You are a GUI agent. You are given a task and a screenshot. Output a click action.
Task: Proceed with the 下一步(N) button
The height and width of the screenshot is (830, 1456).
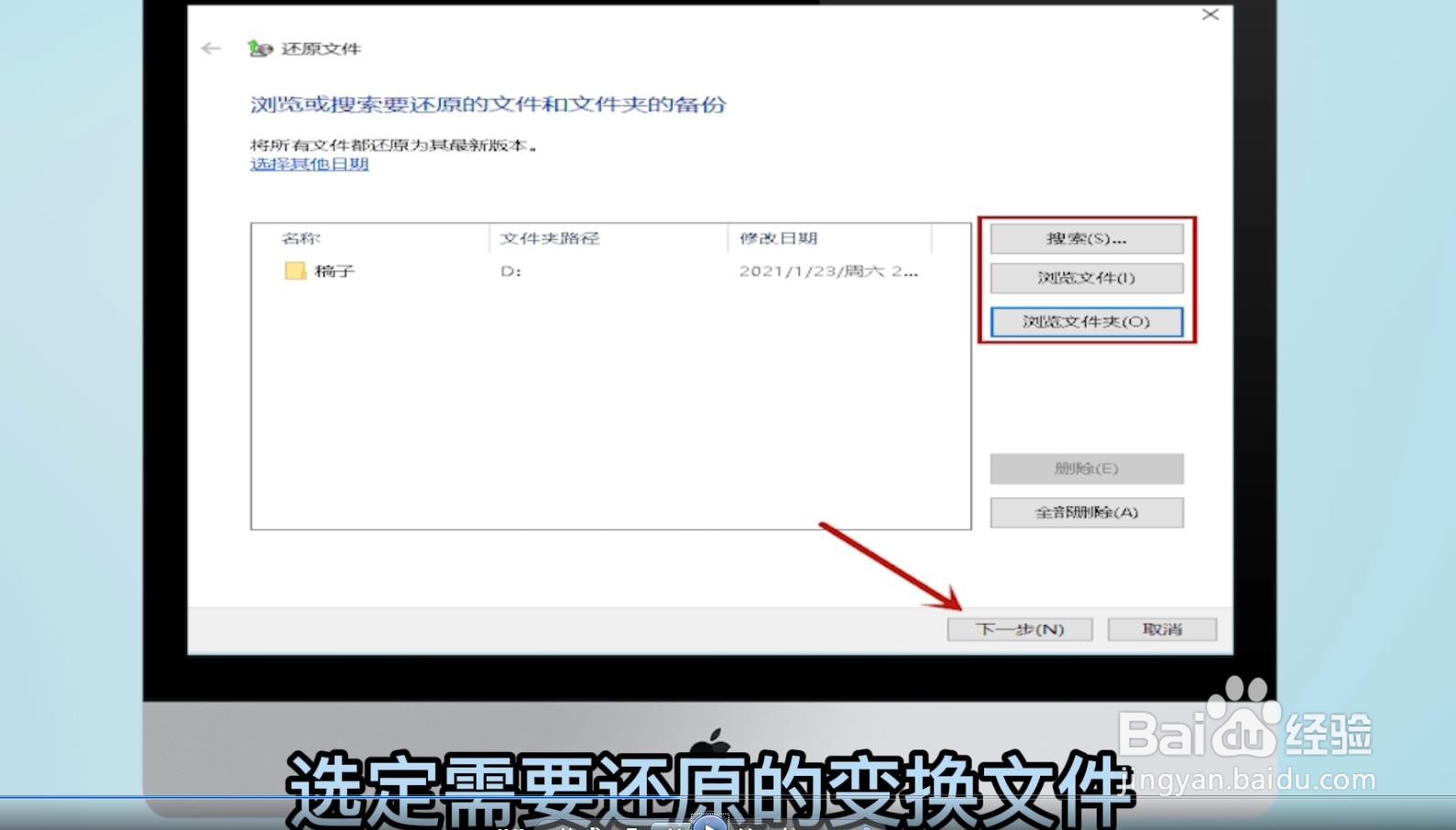pyautogui.click(x=1020, y=629)
